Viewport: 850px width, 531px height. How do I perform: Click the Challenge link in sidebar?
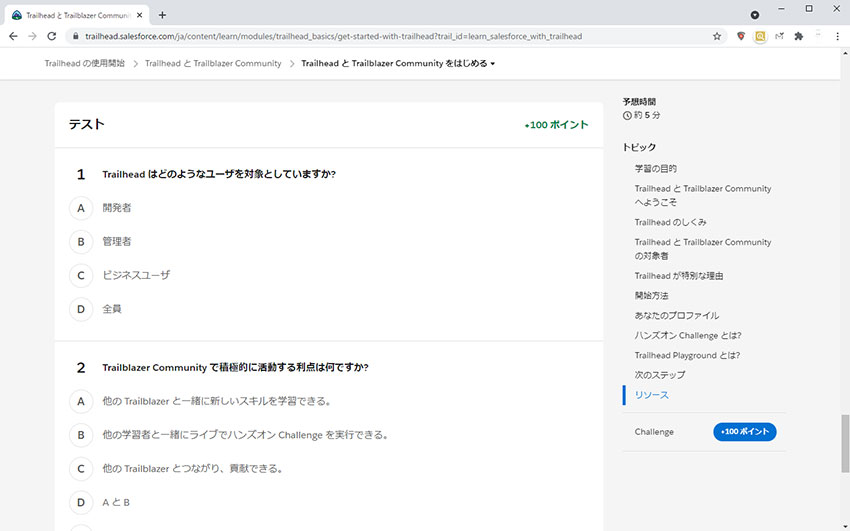click(x=654, y=432)
